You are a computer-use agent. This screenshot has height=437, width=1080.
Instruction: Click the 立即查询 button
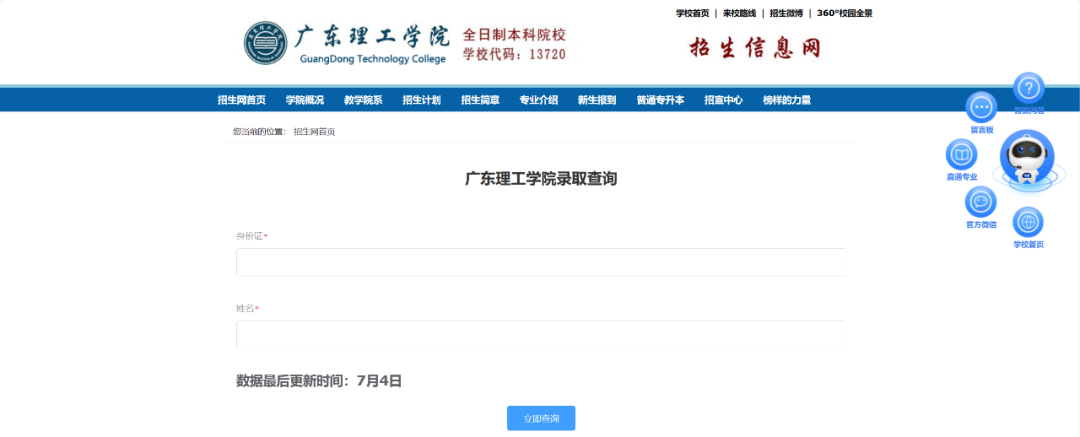[x=541, y=418]
